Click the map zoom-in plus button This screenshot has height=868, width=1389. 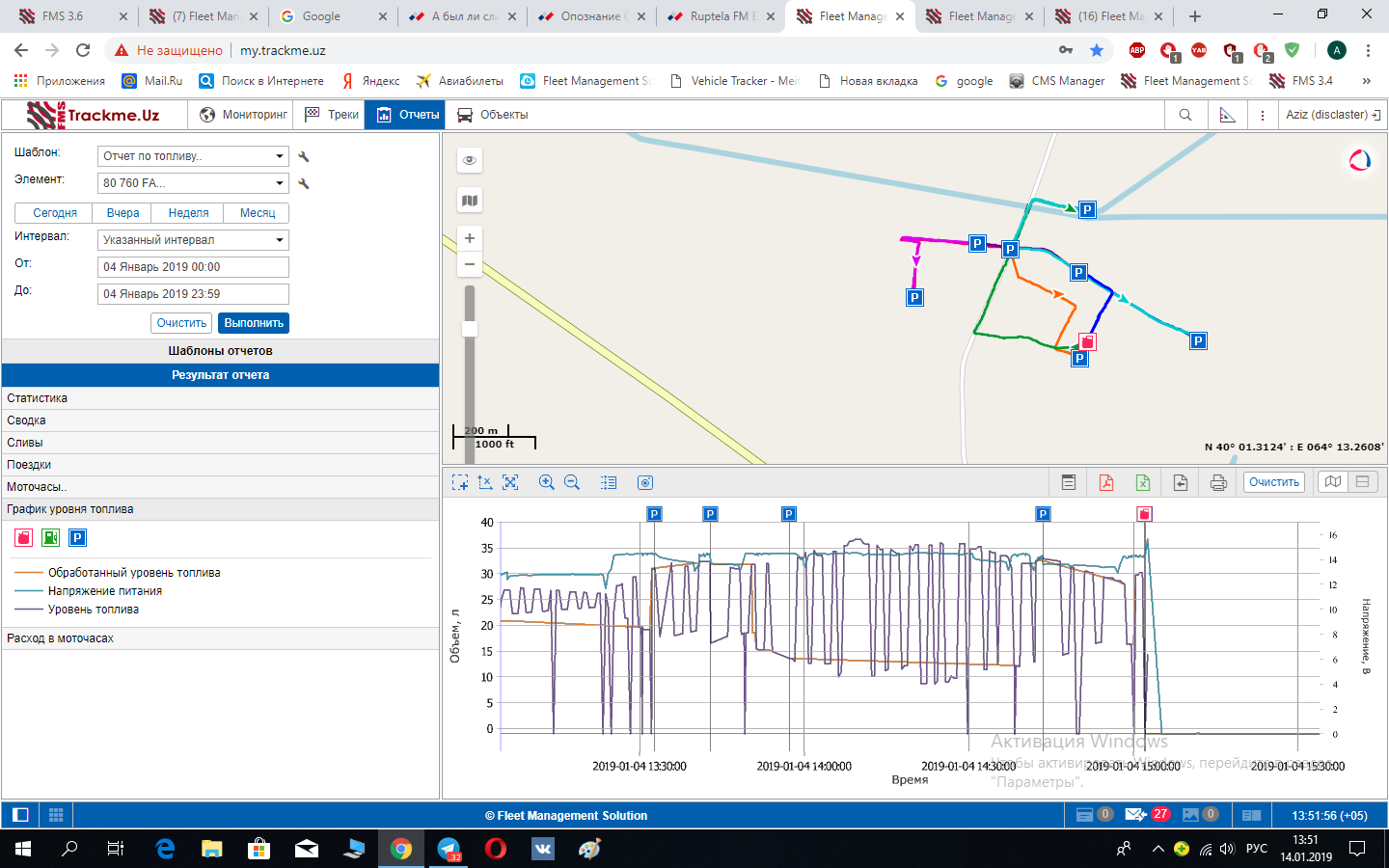(x=470, y=238)
